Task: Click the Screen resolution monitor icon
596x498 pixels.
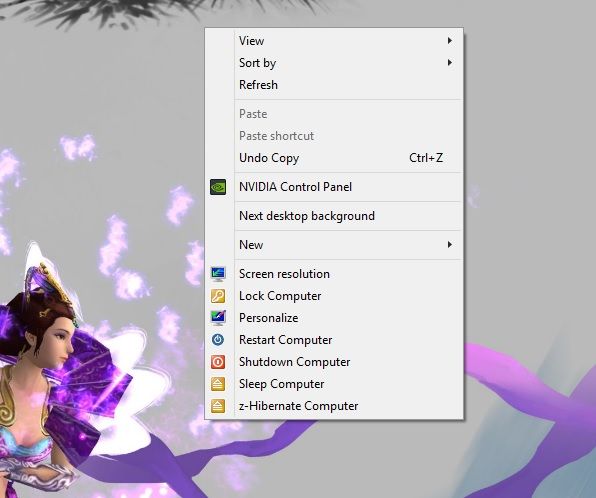Action: pos(218,274)
